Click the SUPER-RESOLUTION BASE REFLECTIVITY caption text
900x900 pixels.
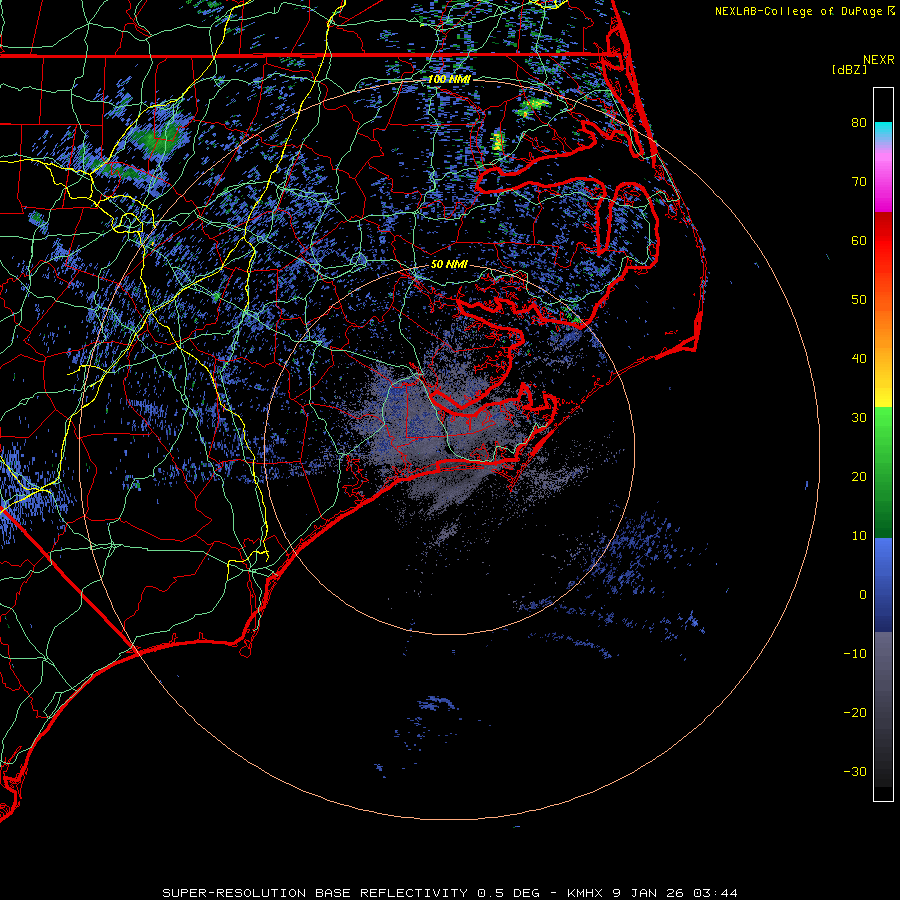315,893
